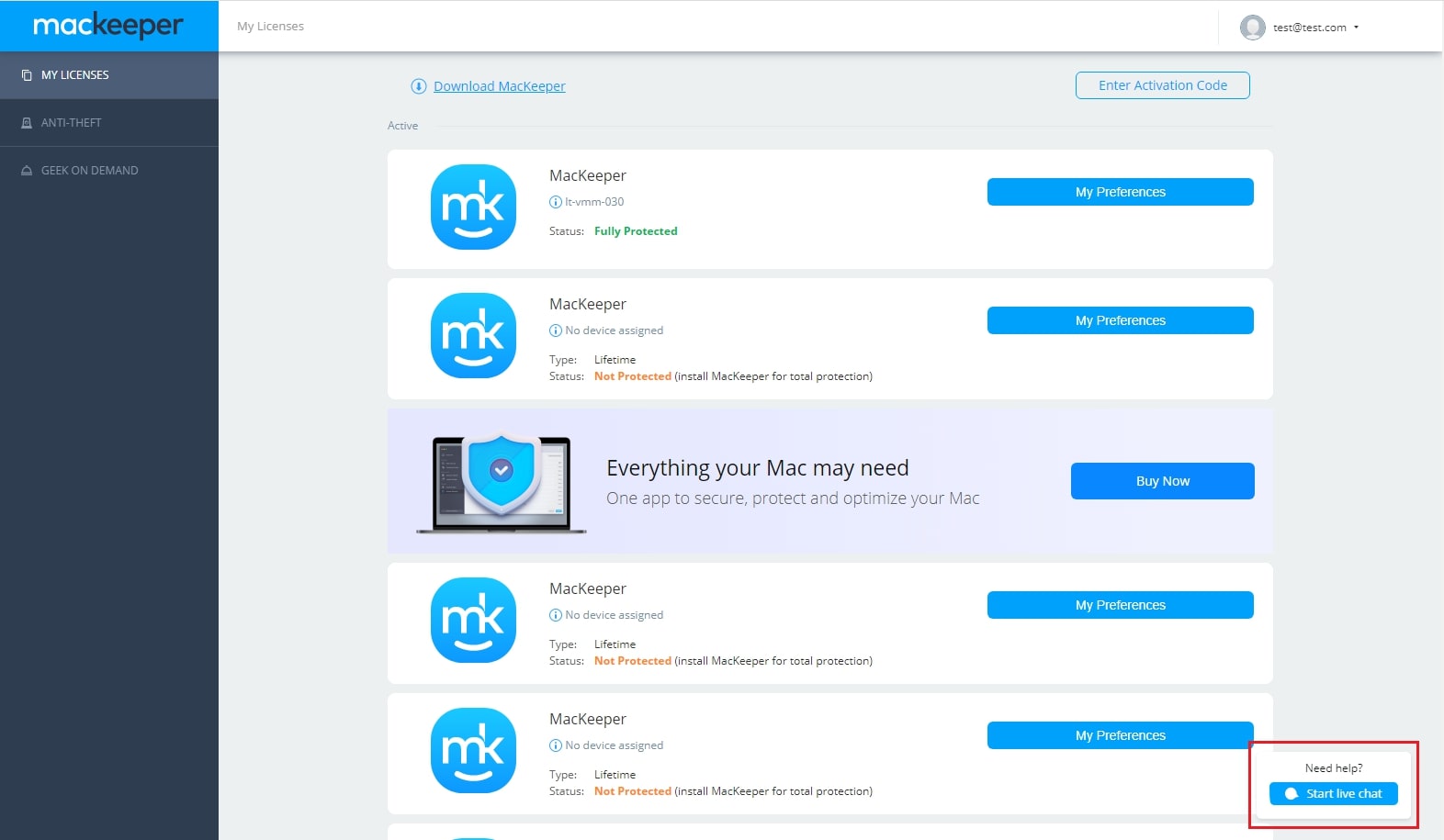Click the MacKeeper app icon of lt-vmm-030 license

[x=473, y=207]
